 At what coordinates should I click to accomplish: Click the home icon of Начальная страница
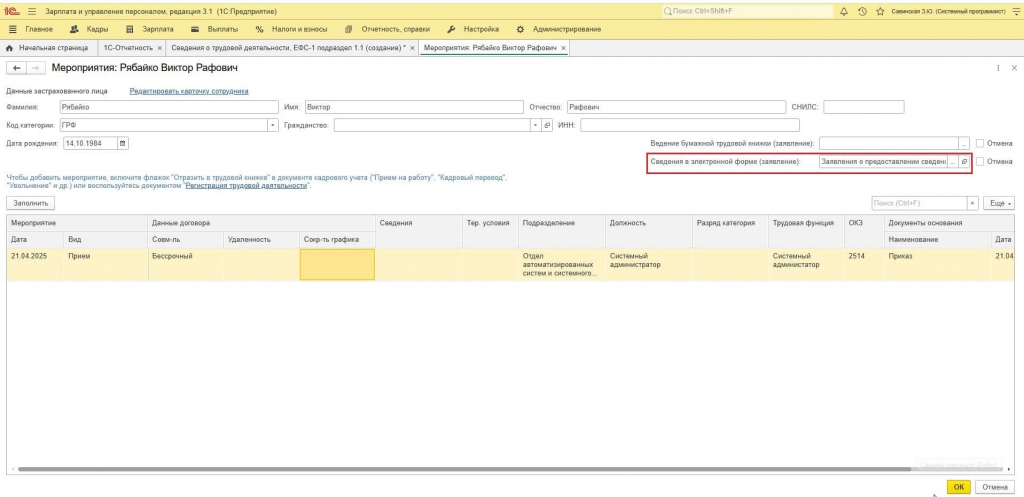point(9,48)
